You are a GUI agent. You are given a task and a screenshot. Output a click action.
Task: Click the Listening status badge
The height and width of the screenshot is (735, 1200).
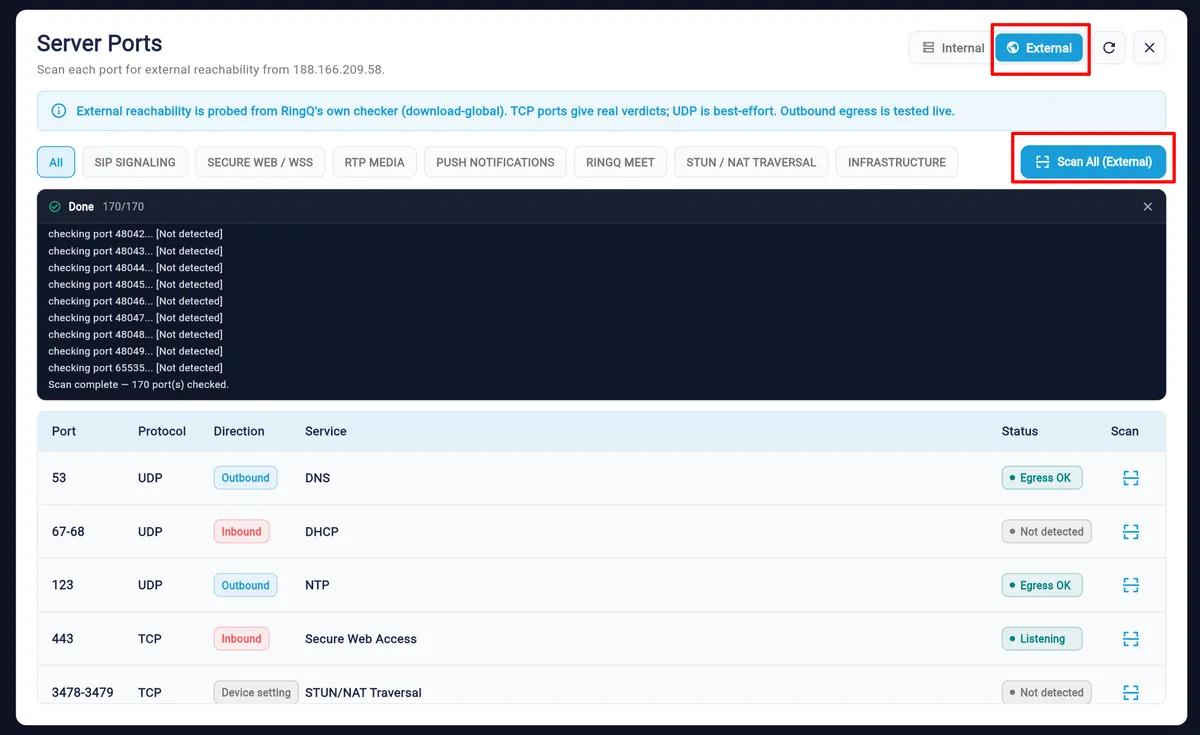[1042, 639]
